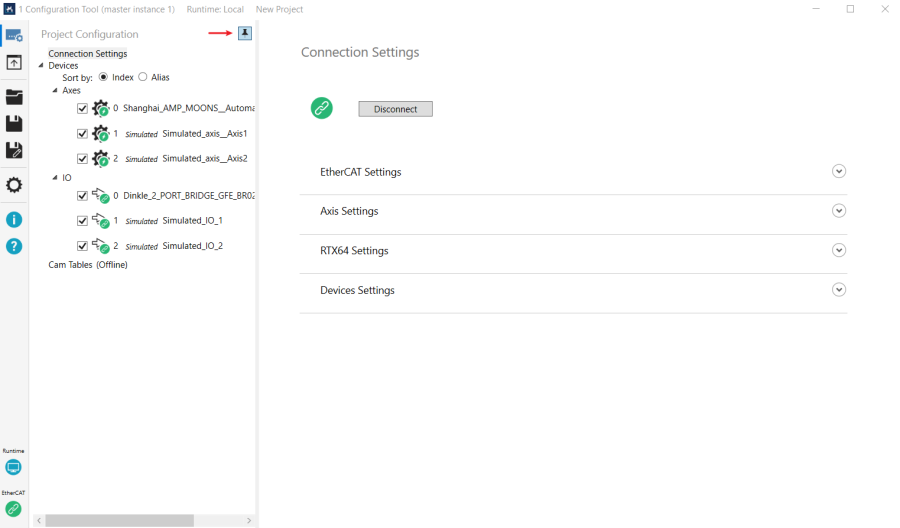Select the Alias sort radio button

[143, 77]
